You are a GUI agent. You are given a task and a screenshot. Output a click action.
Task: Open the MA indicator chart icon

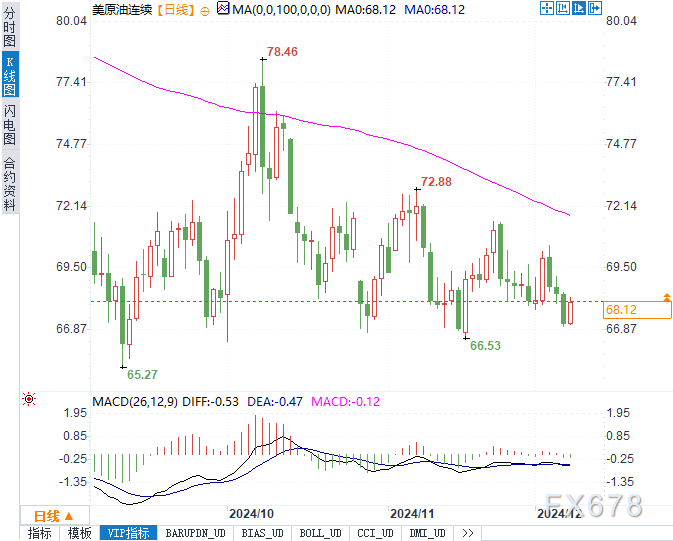tap(223, 8)
